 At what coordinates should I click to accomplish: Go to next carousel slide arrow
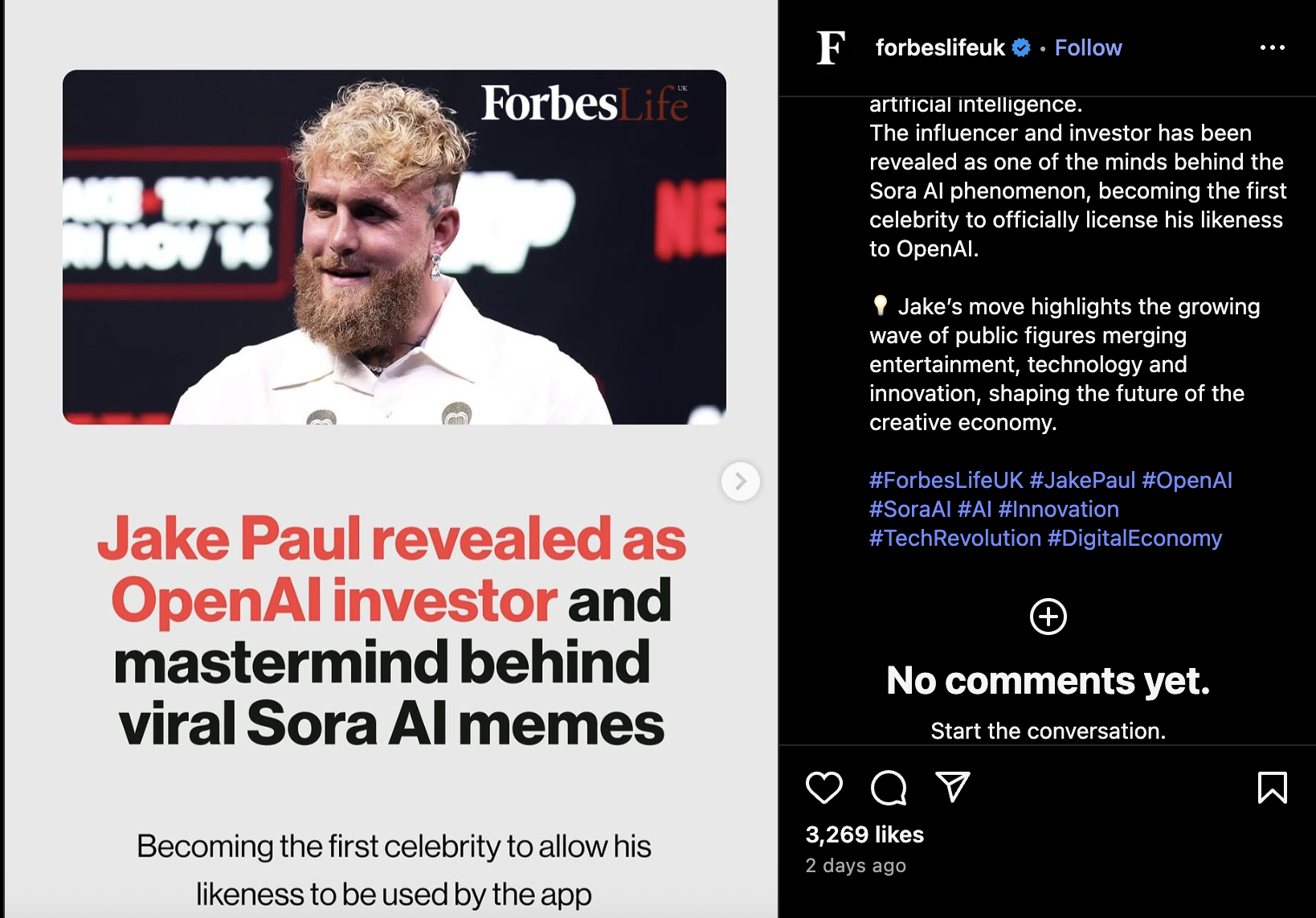tap(740, 482)
